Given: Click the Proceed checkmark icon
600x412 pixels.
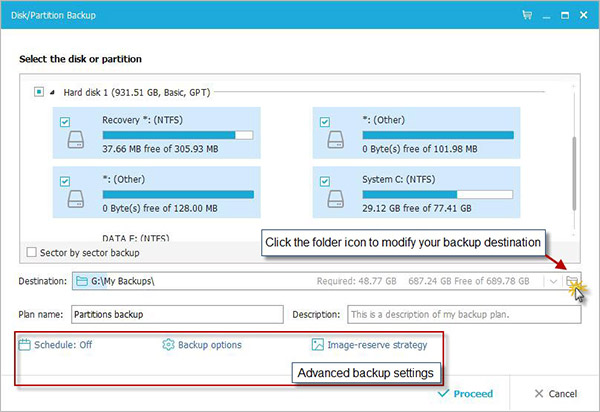Looking at the screenshot, I should point(443,393).
